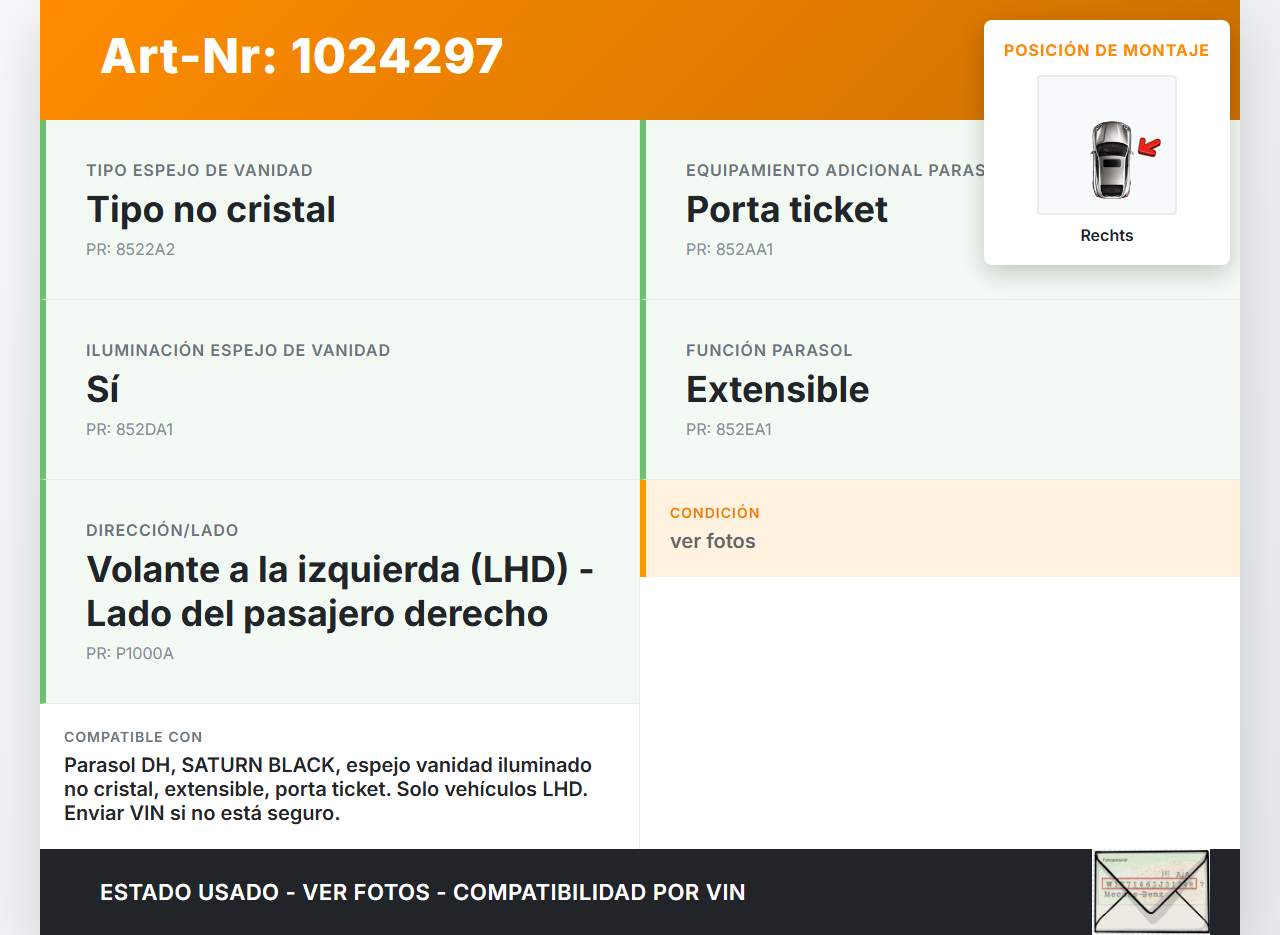Screen dimensions: 1280x935
Task: Click the Condición label in orange panel
Action: tap(714, 512)
